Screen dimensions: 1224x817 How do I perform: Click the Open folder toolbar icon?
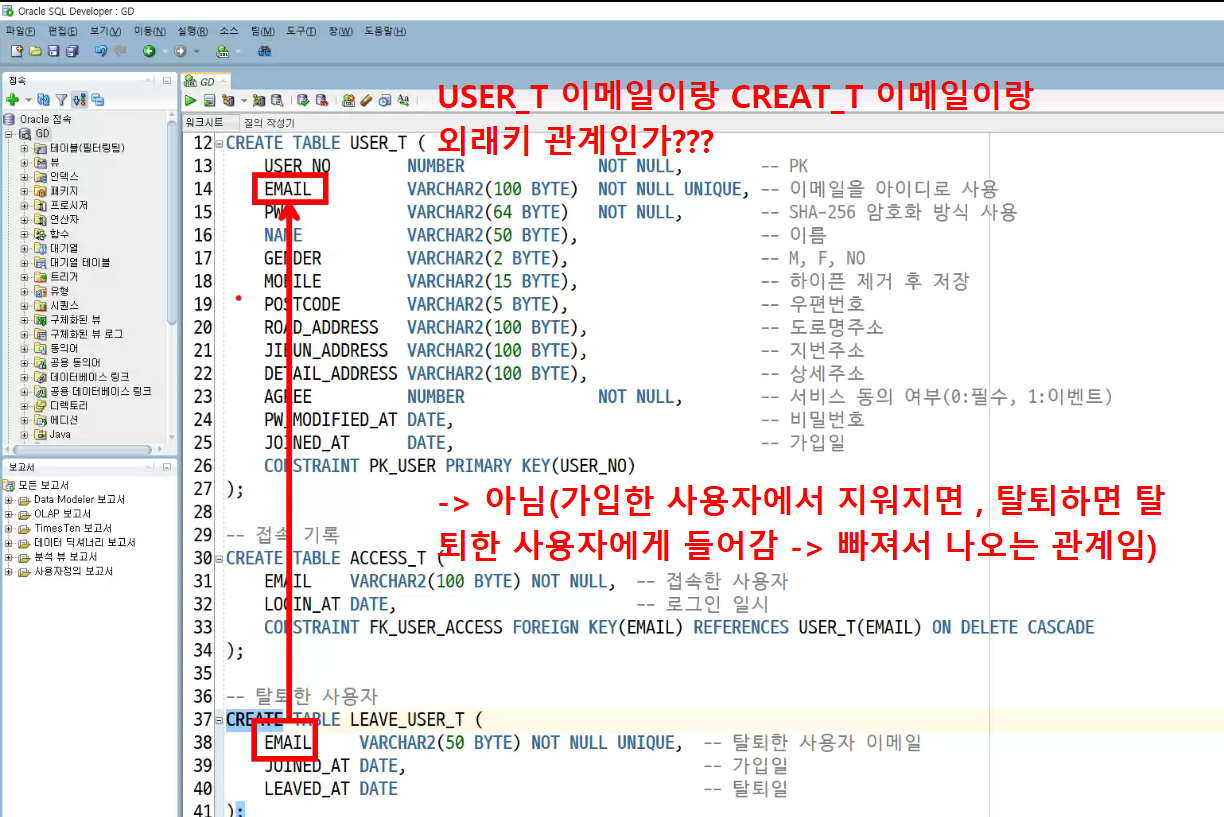pos(35,51)
